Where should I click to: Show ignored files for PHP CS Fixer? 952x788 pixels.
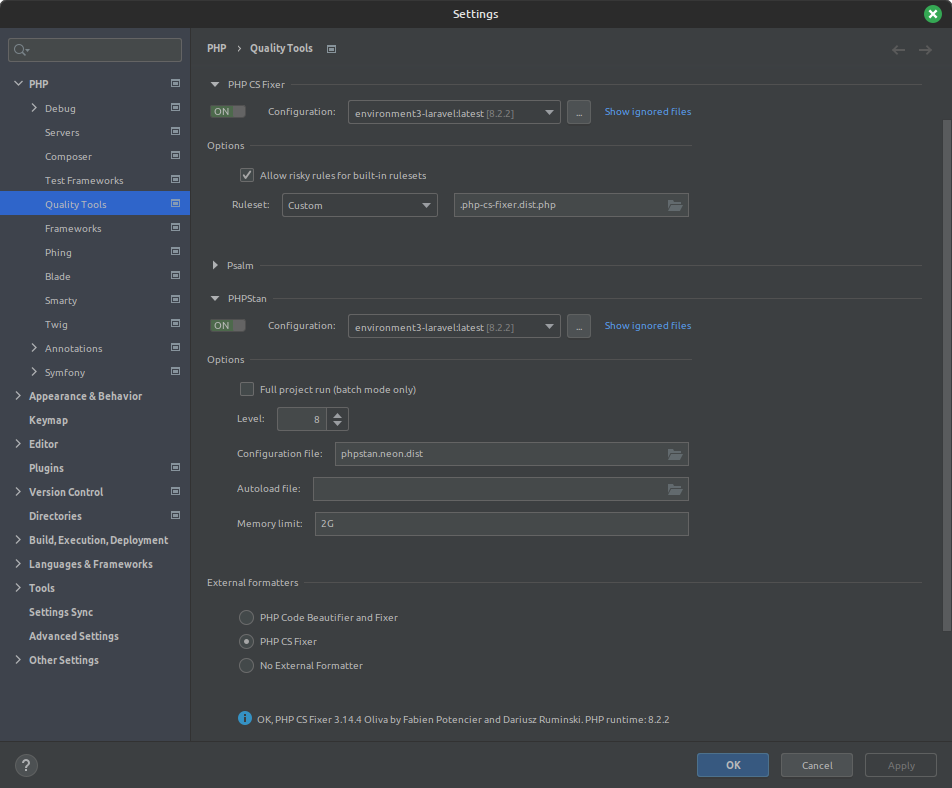pos(648,112)
